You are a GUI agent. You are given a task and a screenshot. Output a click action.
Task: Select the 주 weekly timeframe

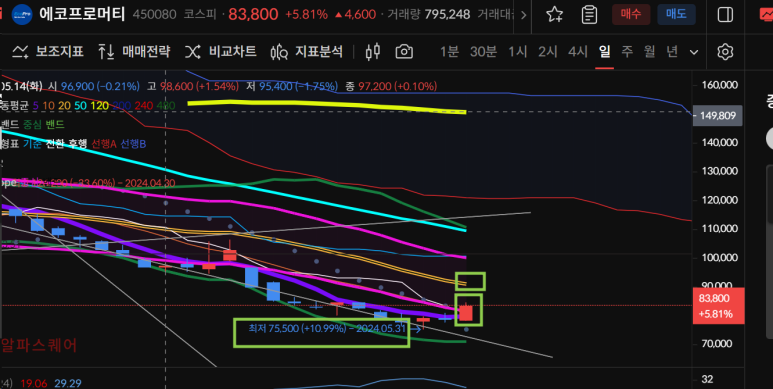click(x=627, y=51)
